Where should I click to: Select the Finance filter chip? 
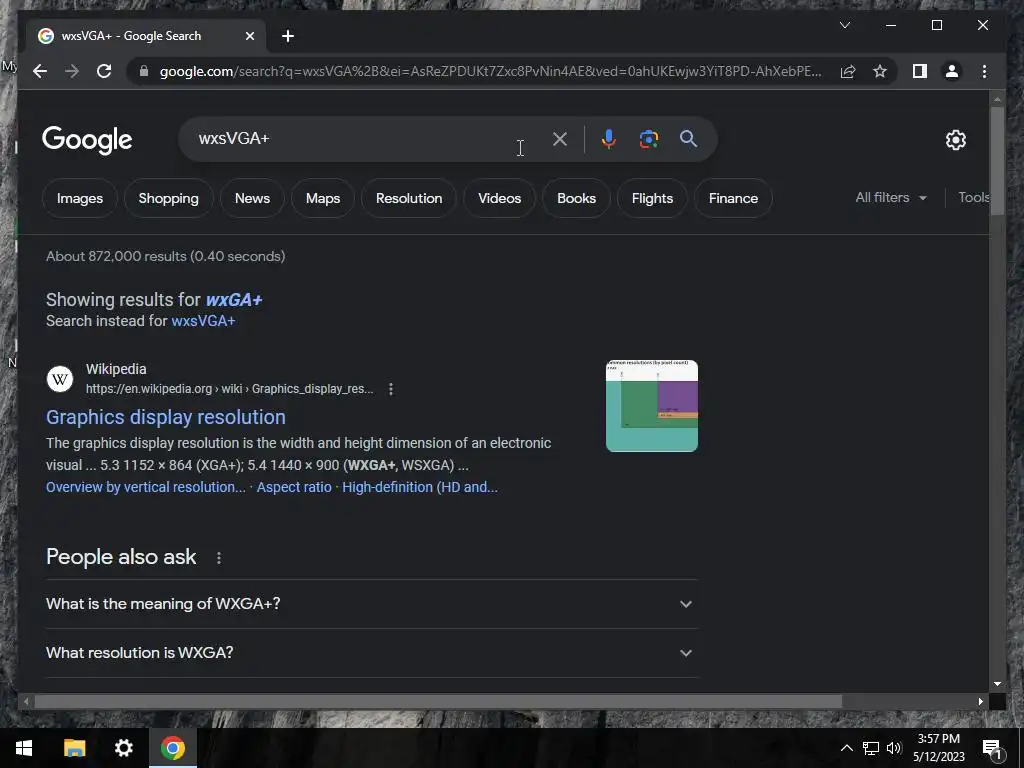[x=733, y=198]
